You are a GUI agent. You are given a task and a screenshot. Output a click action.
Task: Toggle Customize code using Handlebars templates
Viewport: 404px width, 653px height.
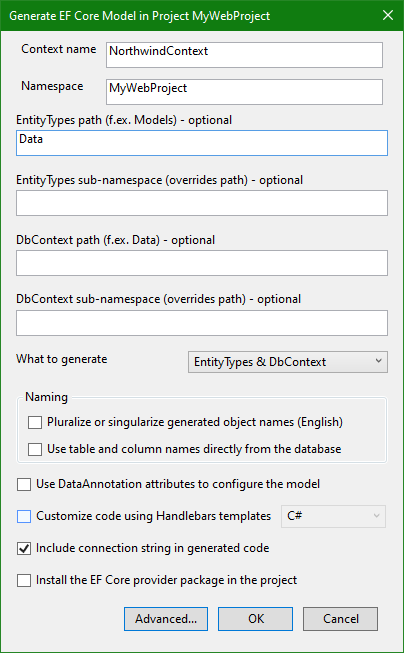point(24,516)
